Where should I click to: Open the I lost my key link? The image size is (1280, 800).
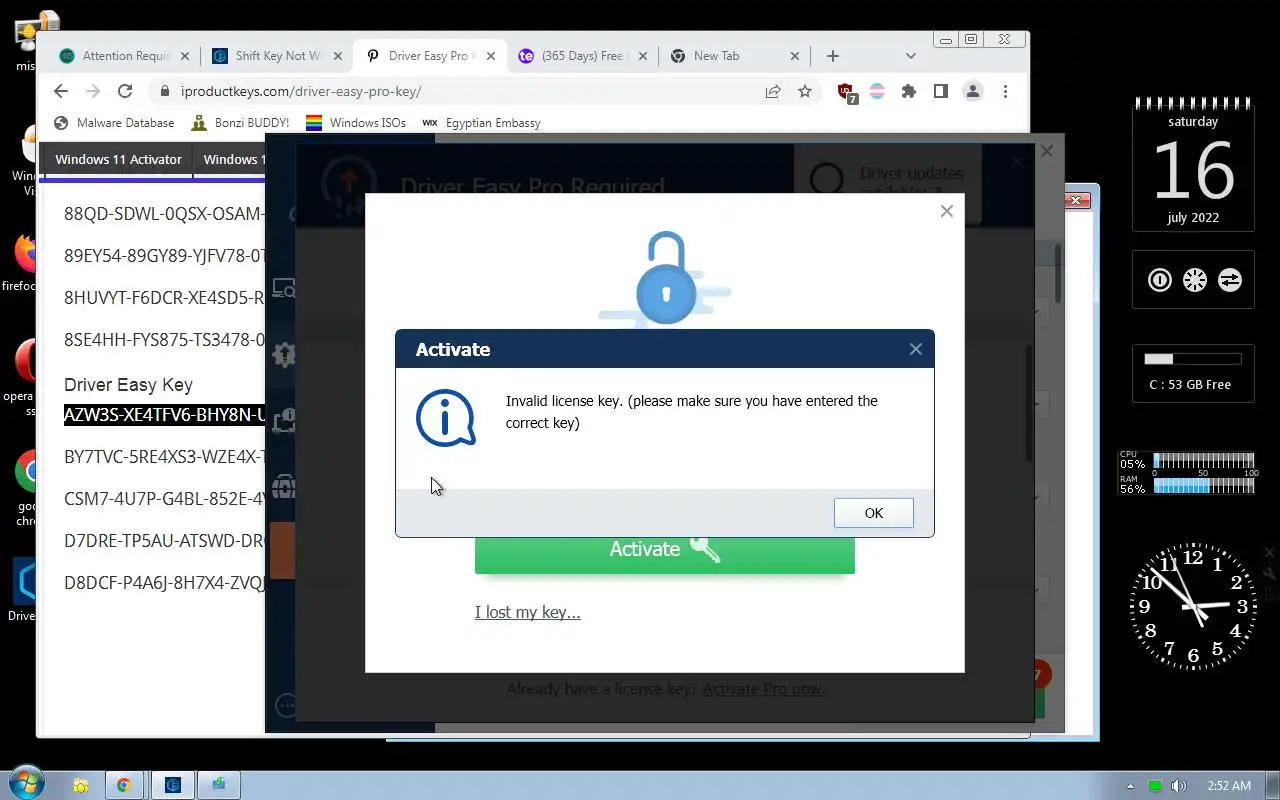(528, 612)
